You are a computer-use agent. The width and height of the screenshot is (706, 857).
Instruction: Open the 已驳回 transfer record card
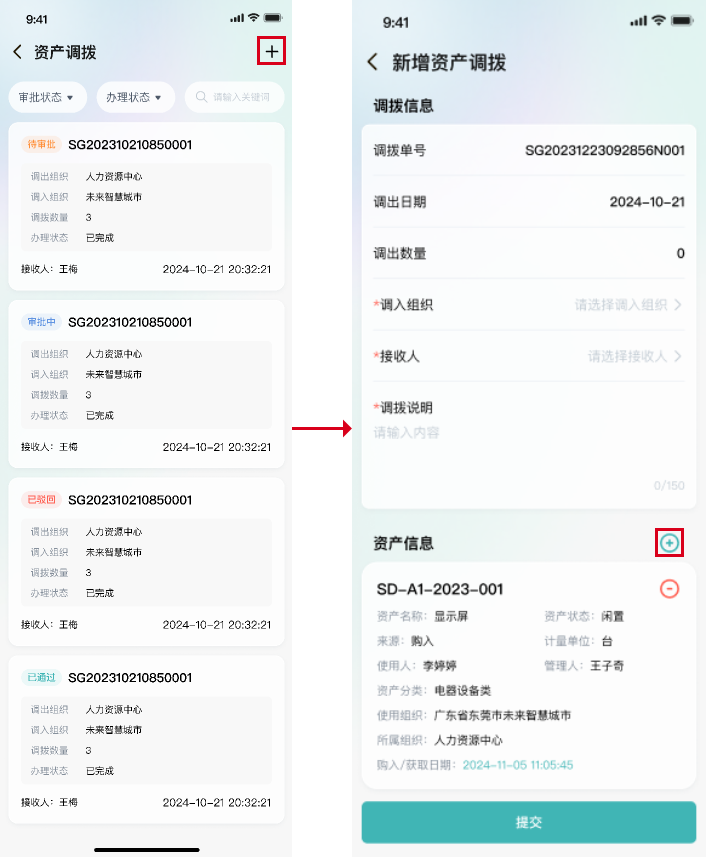[x=146, y=561]
